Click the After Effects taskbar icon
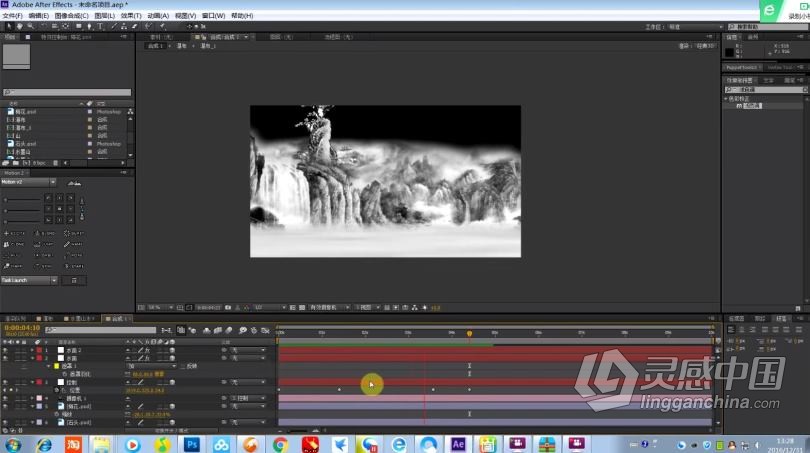The image size is (810, 453). pyautogui.click(x=458, y=444)
